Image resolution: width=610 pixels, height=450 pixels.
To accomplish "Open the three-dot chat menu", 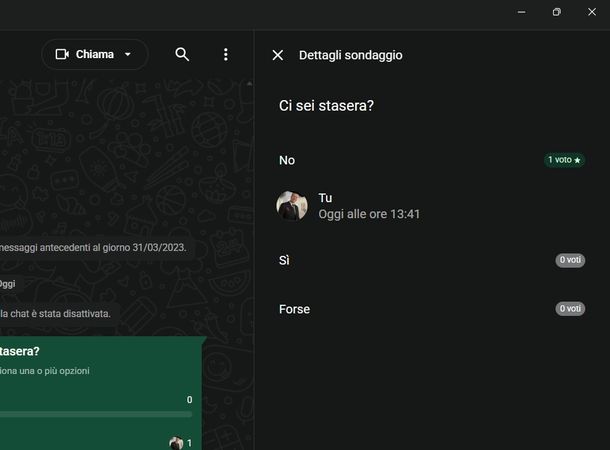I will (226, 54).
